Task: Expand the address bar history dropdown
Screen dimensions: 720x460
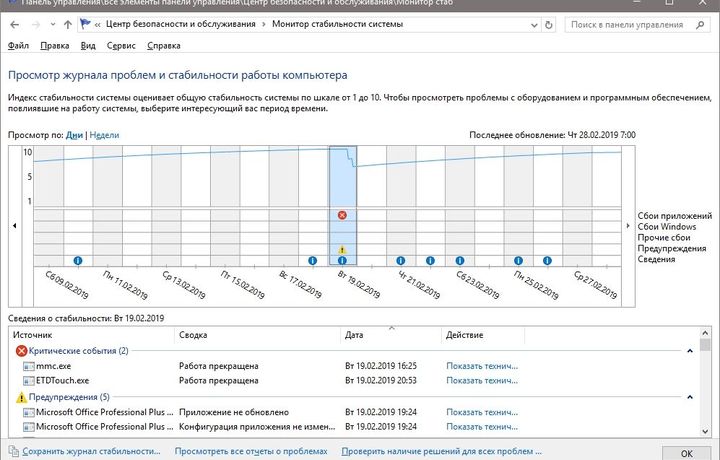Action: click(x=534, y=25)
